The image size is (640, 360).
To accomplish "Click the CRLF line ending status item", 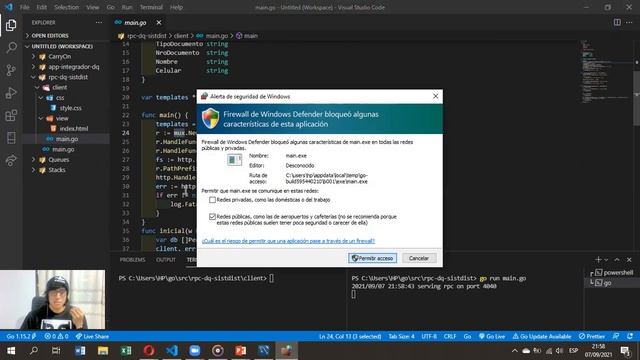I will (450, 337).
